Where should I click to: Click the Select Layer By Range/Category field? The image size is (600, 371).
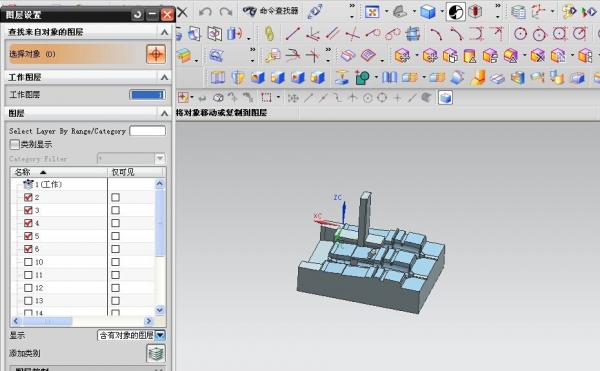tap(147, 131)
